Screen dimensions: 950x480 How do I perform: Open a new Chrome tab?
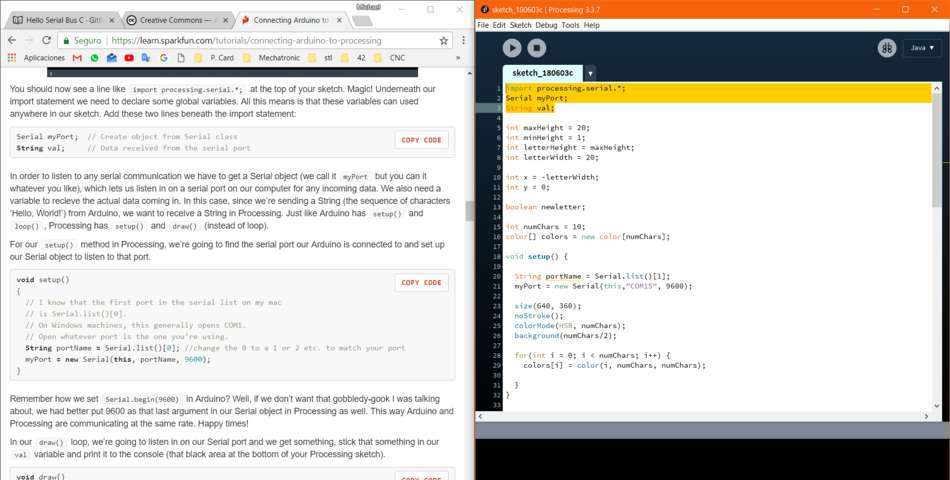tap(362, 21)
